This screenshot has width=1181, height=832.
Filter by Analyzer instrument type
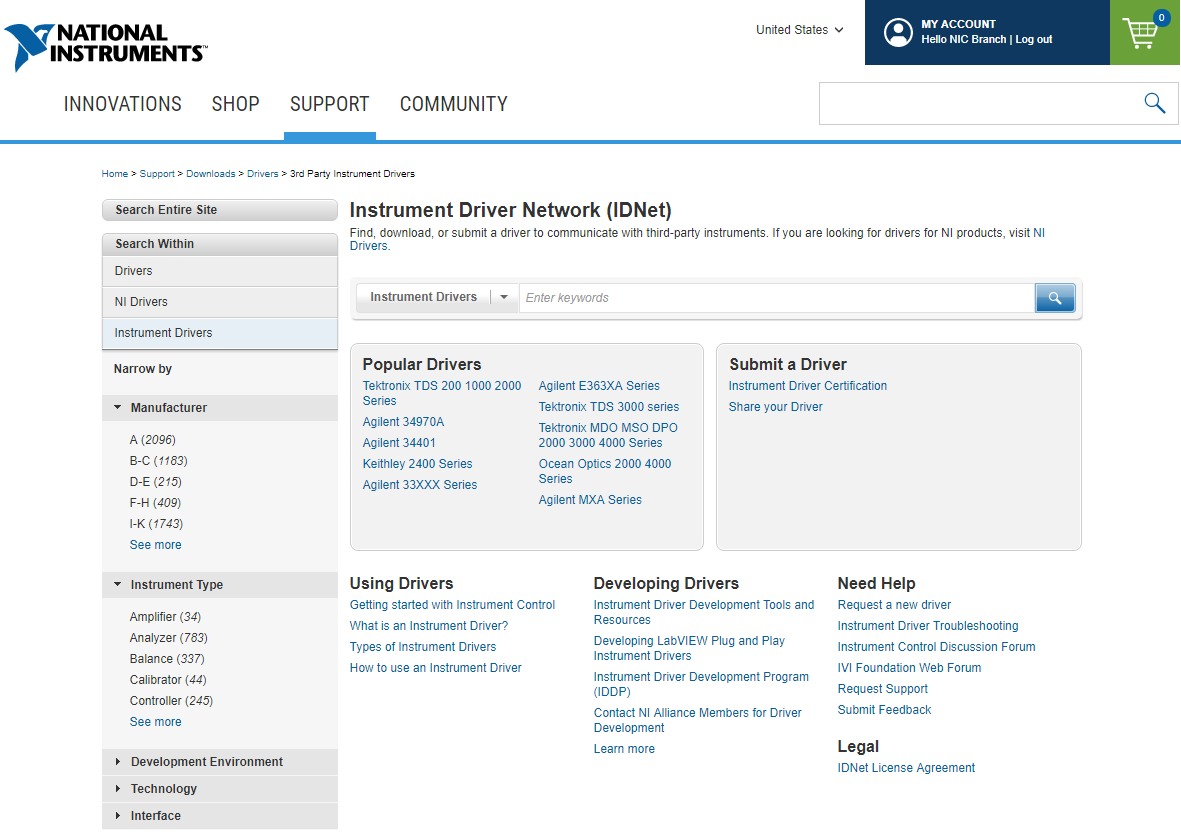point(152,638)
